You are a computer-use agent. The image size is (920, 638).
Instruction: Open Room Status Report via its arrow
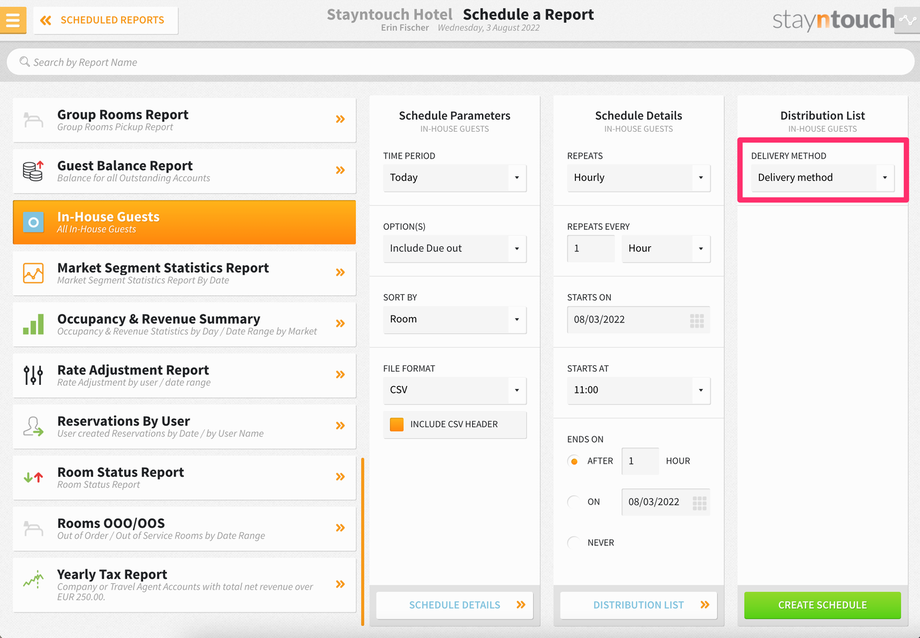340,477
